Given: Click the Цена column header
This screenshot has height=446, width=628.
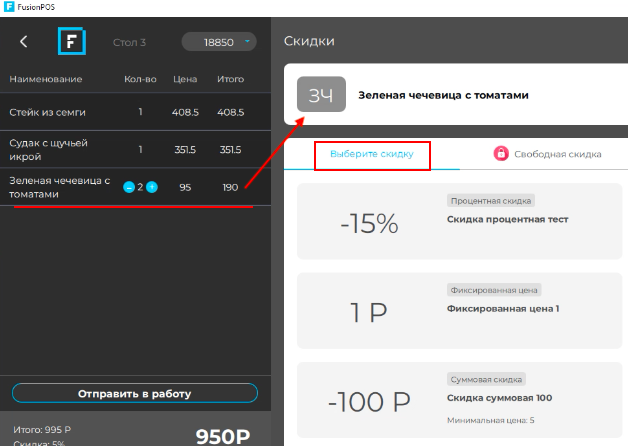Looking at the screenshot, I should point(185,79).
